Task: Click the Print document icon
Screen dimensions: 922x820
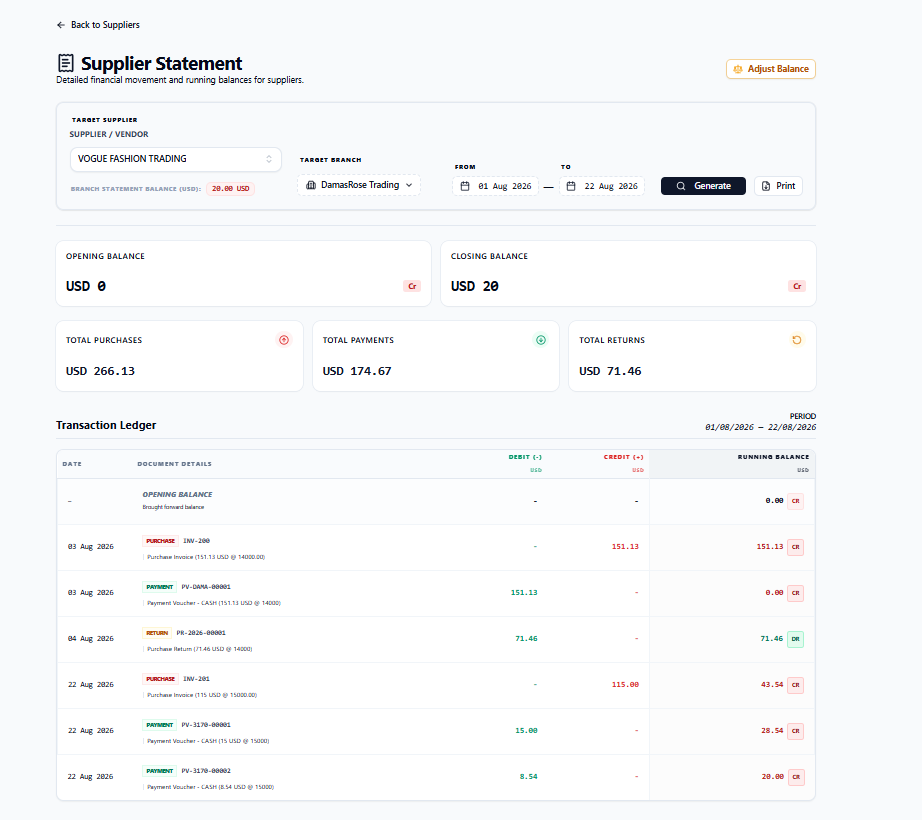Action: pyautogui.click(x=766, y=186)
